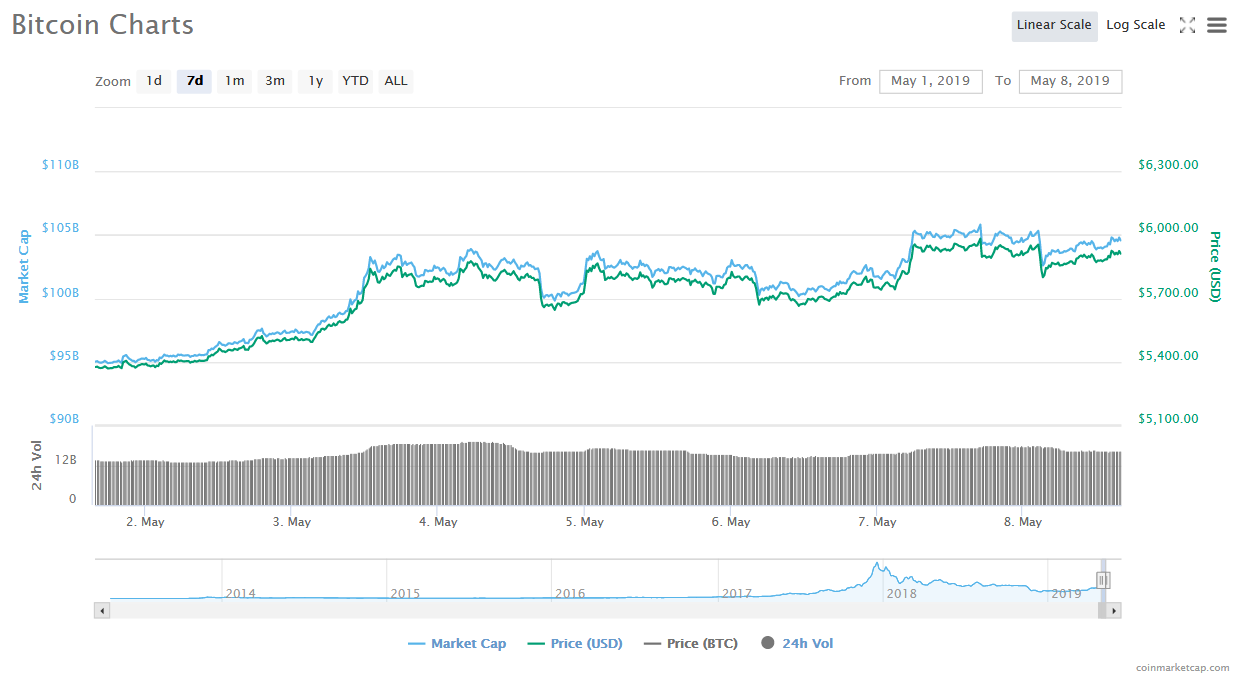Screen dimensions: 1240x676
Task: Set zoom range to ALL
Action: [396, 81]
